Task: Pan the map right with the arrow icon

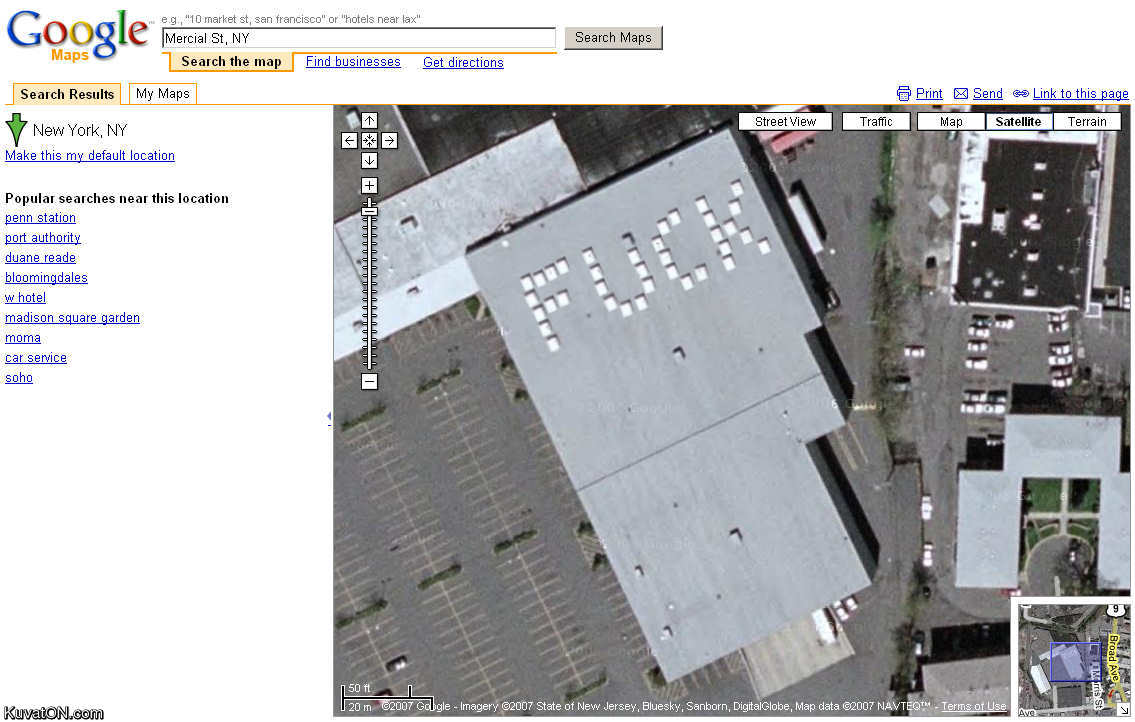Action: point(389,140)
